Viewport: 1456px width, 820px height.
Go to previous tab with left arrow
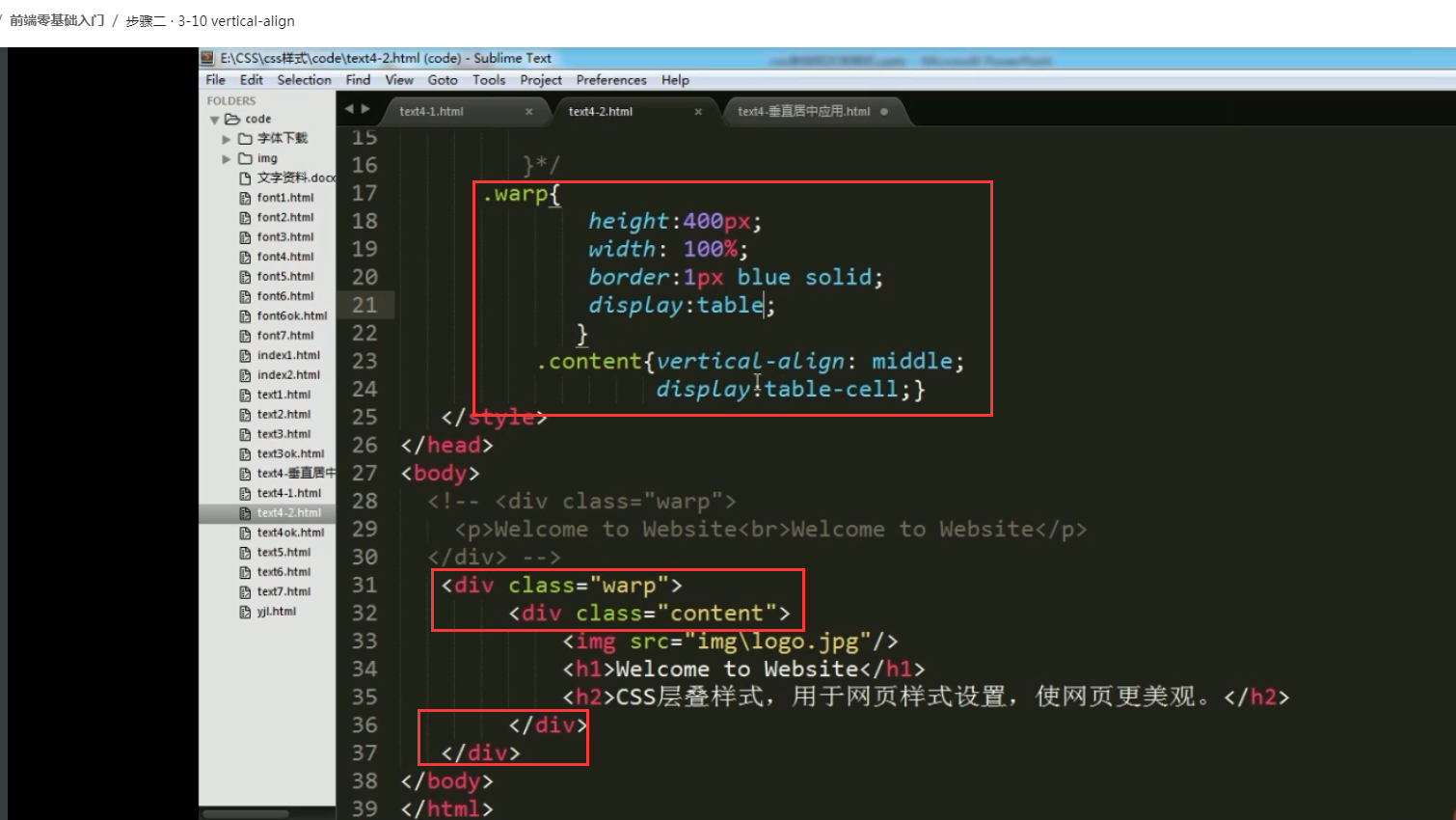click(x=349, y=109)
